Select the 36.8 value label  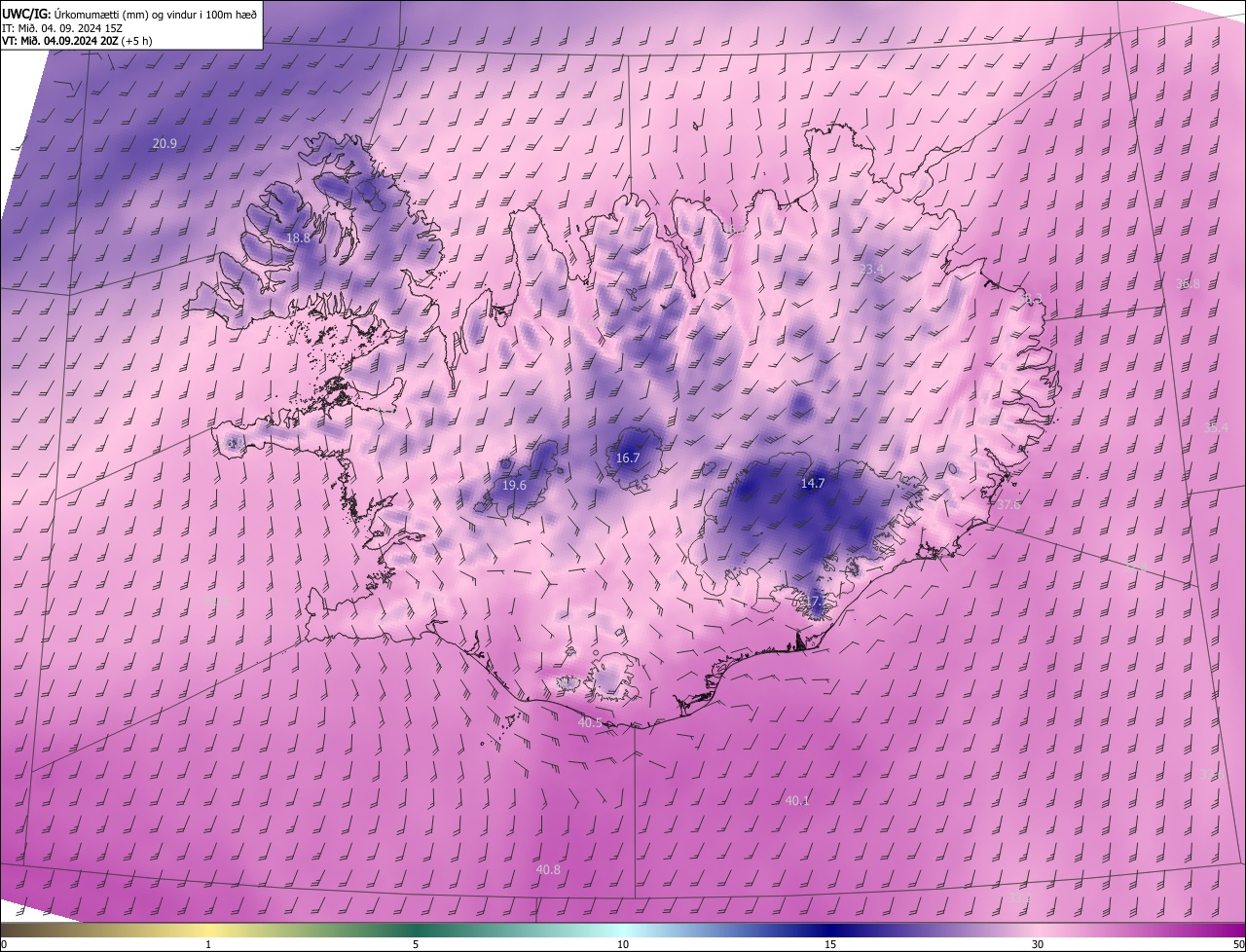click(1188, 284)
